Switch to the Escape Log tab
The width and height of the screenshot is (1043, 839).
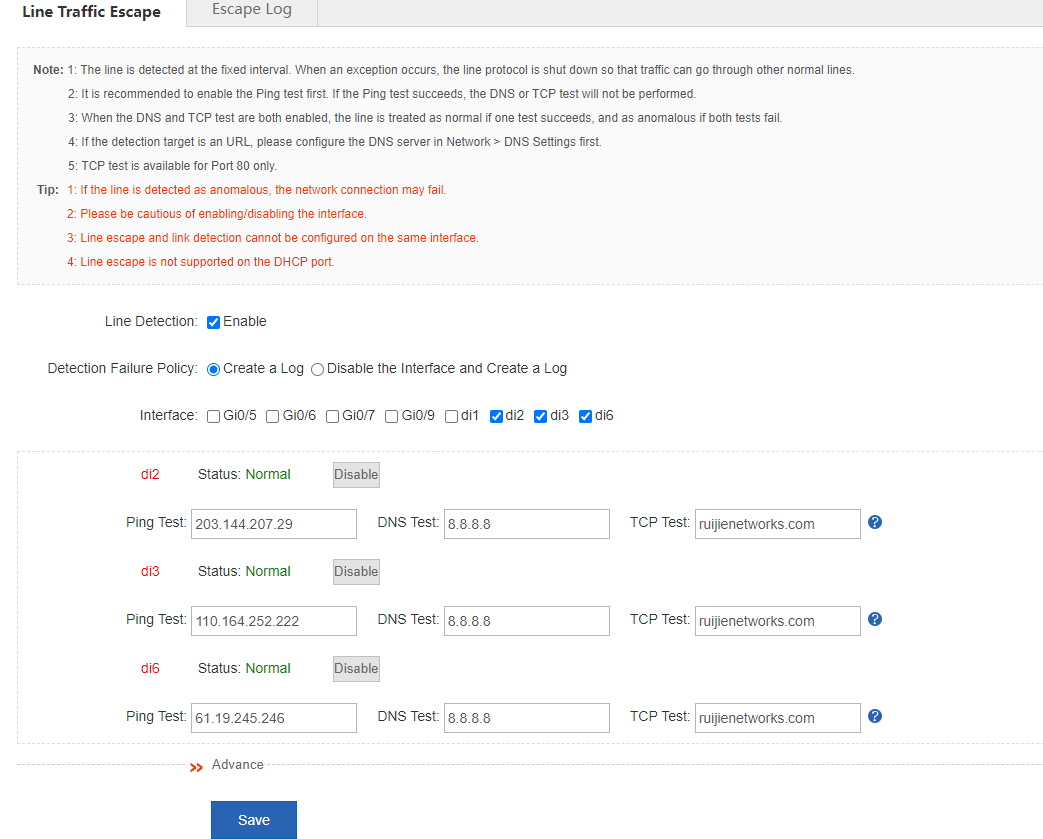point(252,10)
